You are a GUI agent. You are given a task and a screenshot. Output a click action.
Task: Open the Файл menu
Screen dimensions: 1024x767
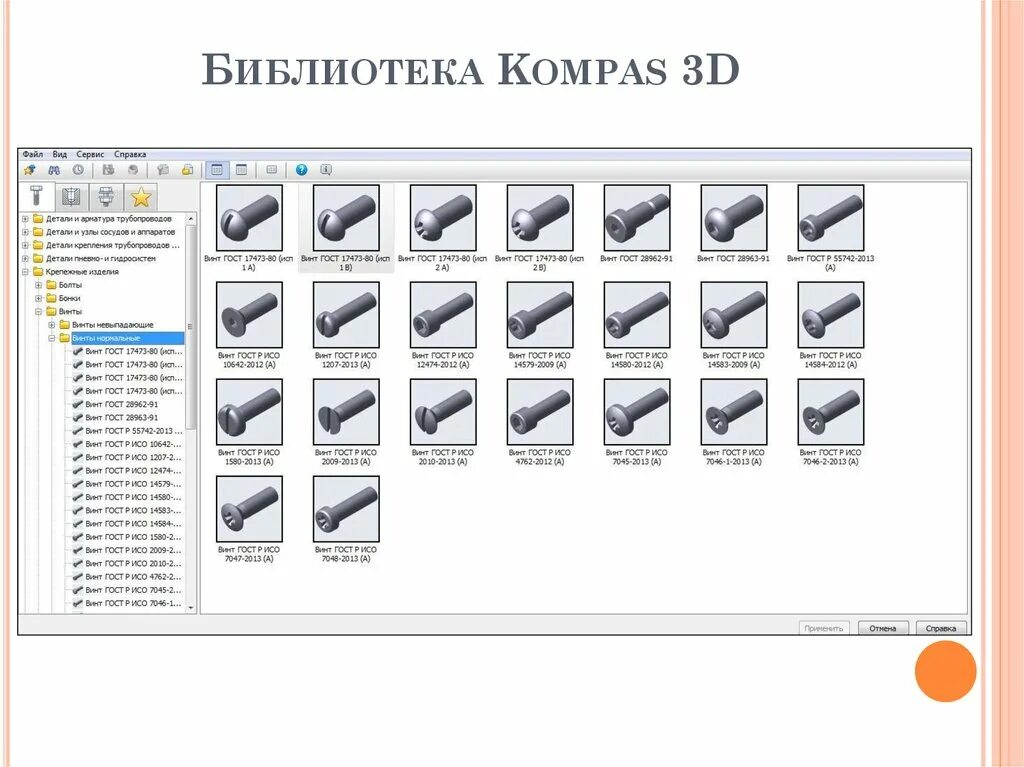coord(33,155)
